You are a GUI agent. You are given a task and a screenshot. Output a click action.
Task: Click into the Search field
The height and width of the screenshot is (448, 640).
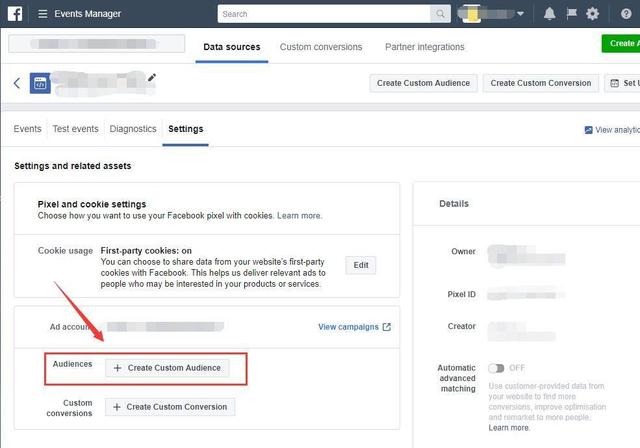[324, 14]
